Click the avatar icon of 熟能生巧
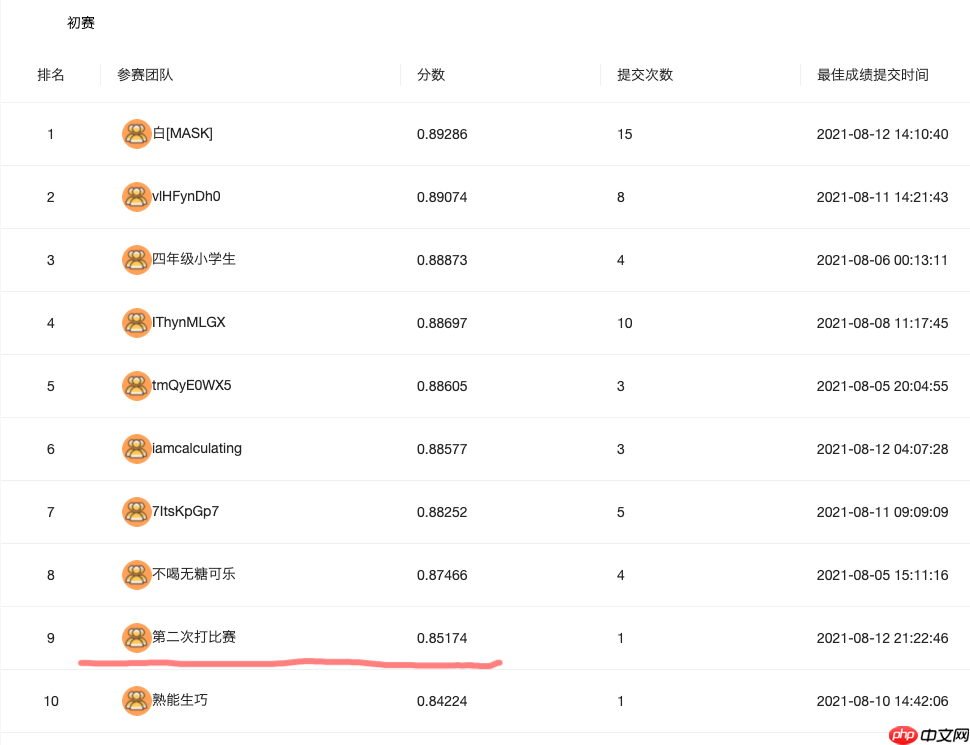970x745 pixels. tap(137, 701)
